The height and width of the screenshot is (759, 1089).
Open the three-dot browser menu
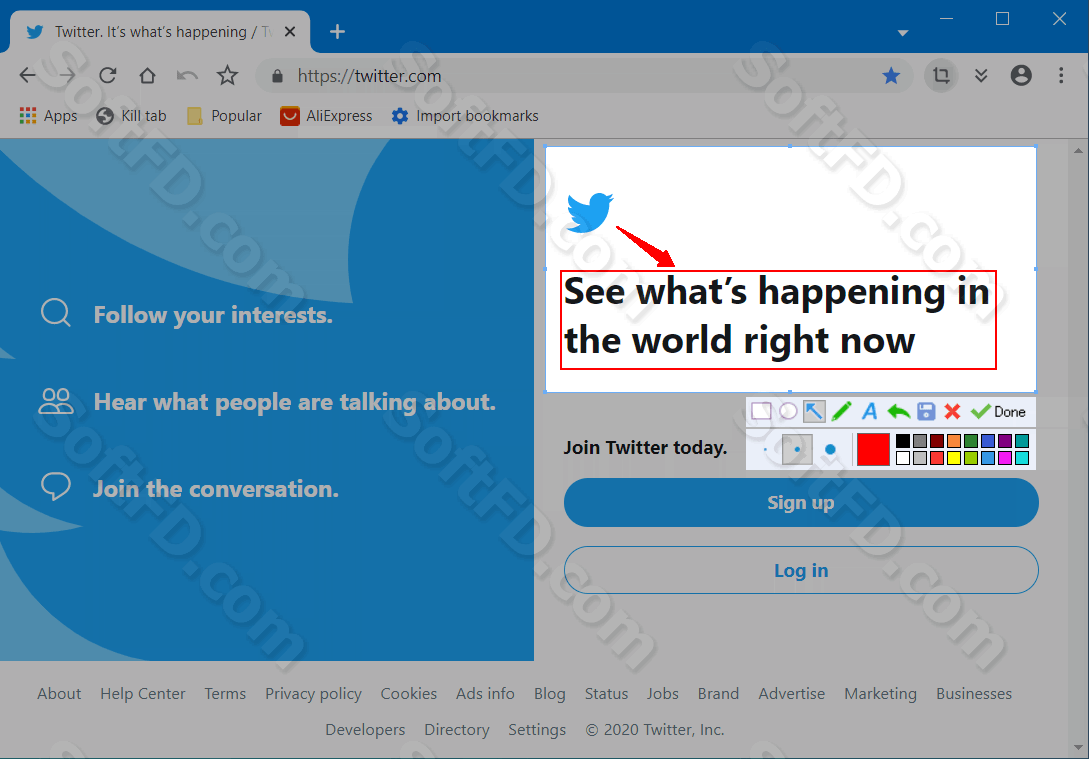(x=1061, y=75)
